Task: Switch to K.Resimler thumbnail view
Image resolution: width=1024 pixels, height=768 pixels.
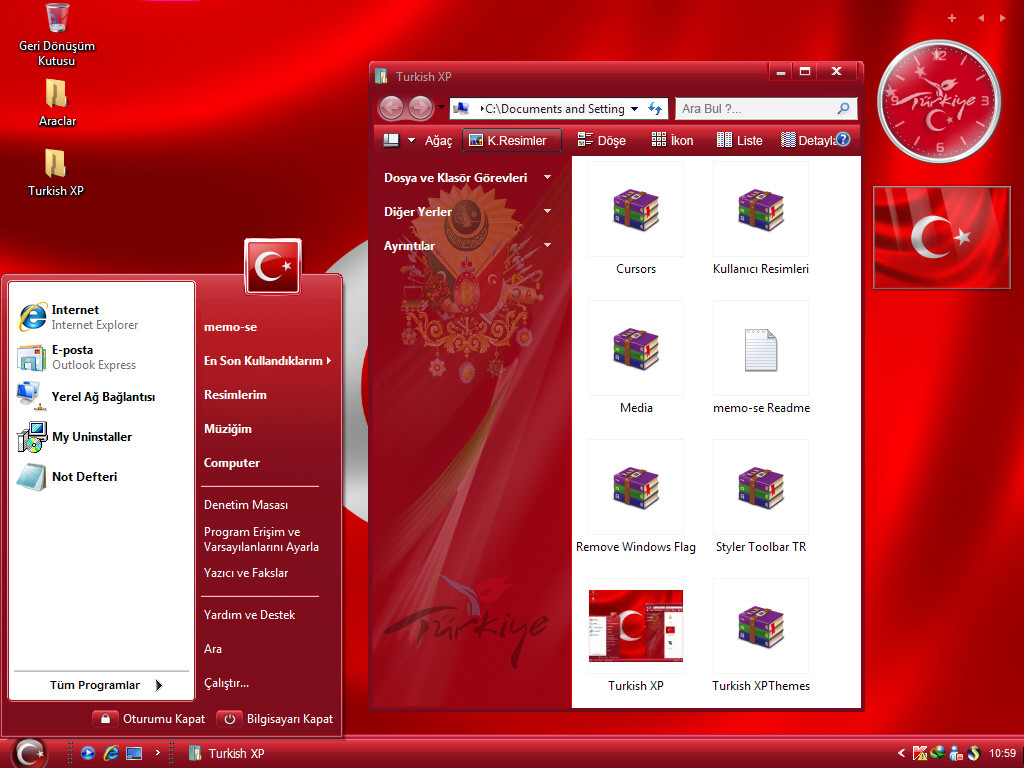Action: click(511, 140)
